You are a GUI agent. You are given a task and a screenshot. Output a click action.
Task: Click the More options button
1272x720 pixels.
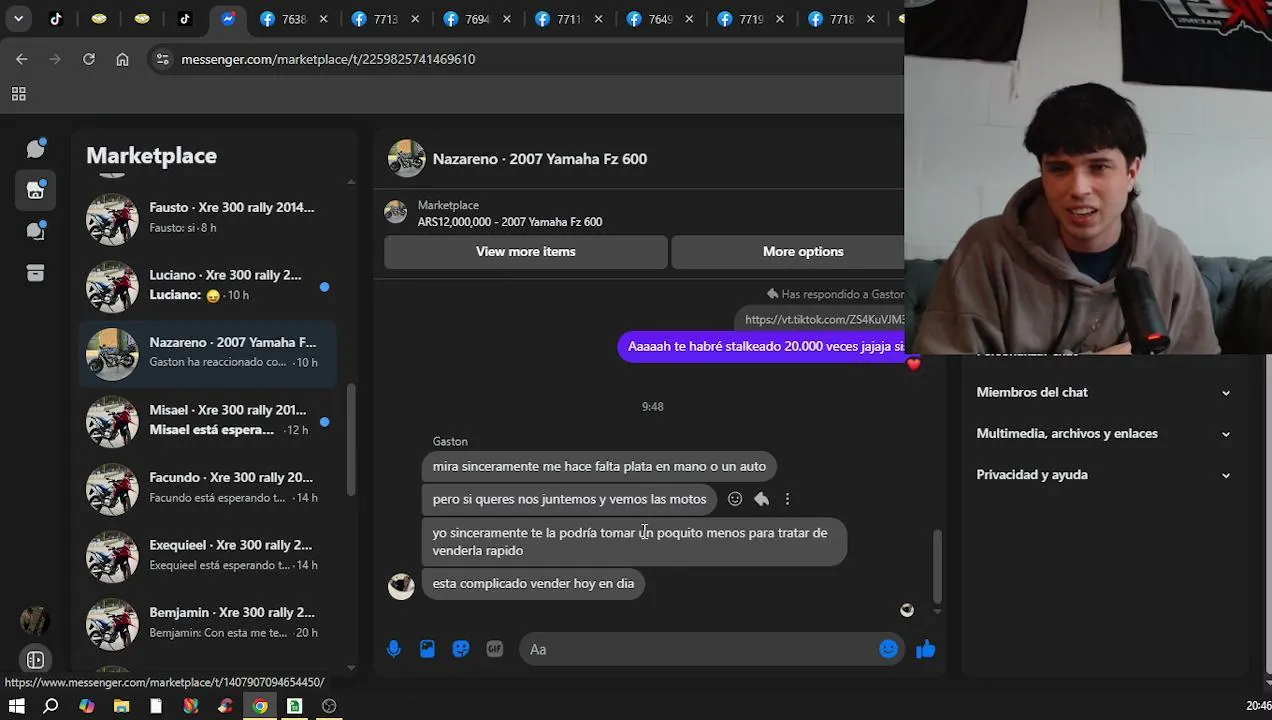tap(788, 252)
